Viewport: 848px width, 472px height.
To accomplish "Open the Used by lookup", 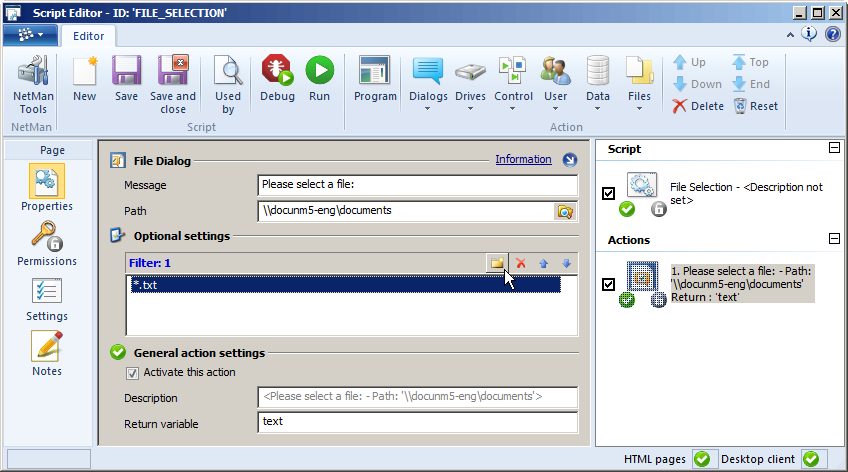I will pos(228,85).
